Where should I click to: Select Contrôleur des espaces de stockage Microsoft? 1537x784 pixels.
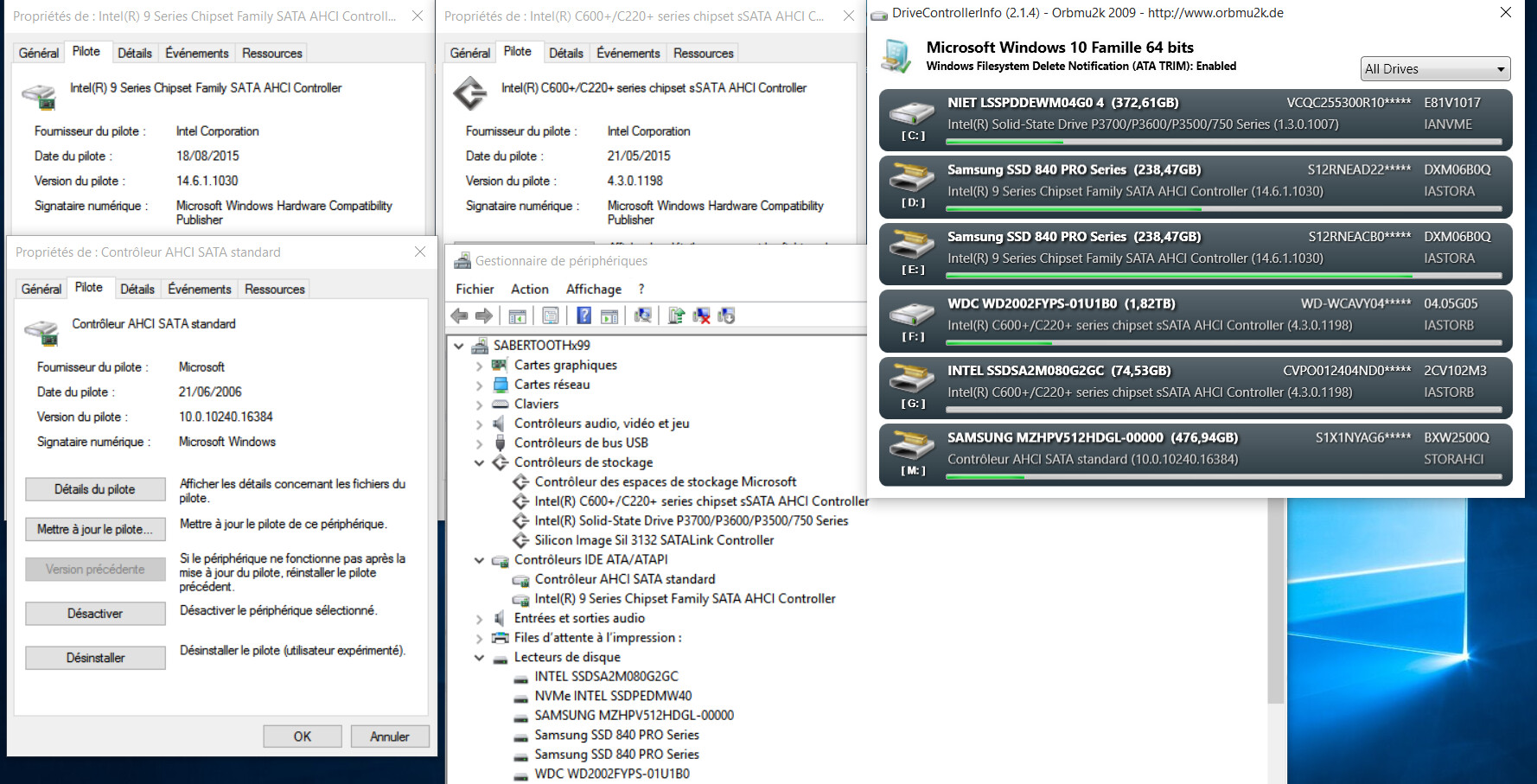click(666, 481)
